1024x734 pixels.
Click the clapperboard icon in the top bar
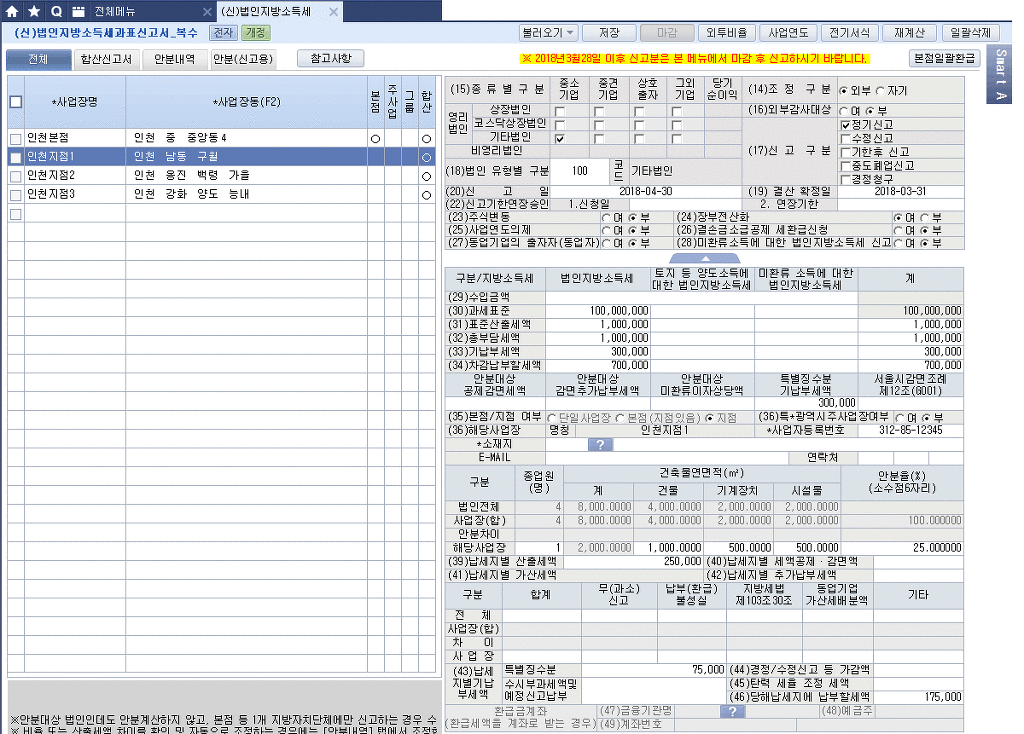pos(77,12)
